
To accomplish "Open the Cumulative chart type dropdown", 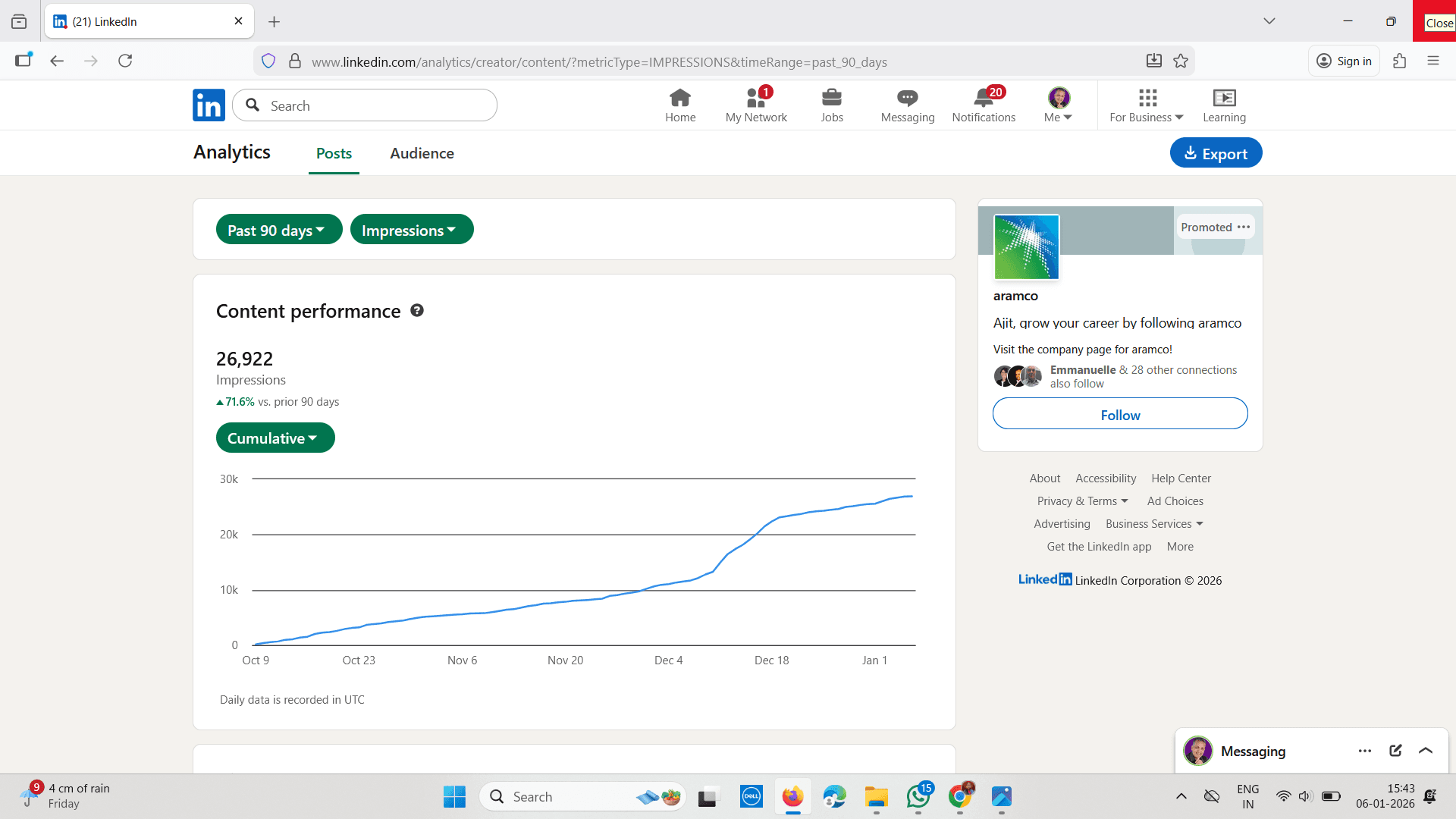I will [x=275, y=438].
